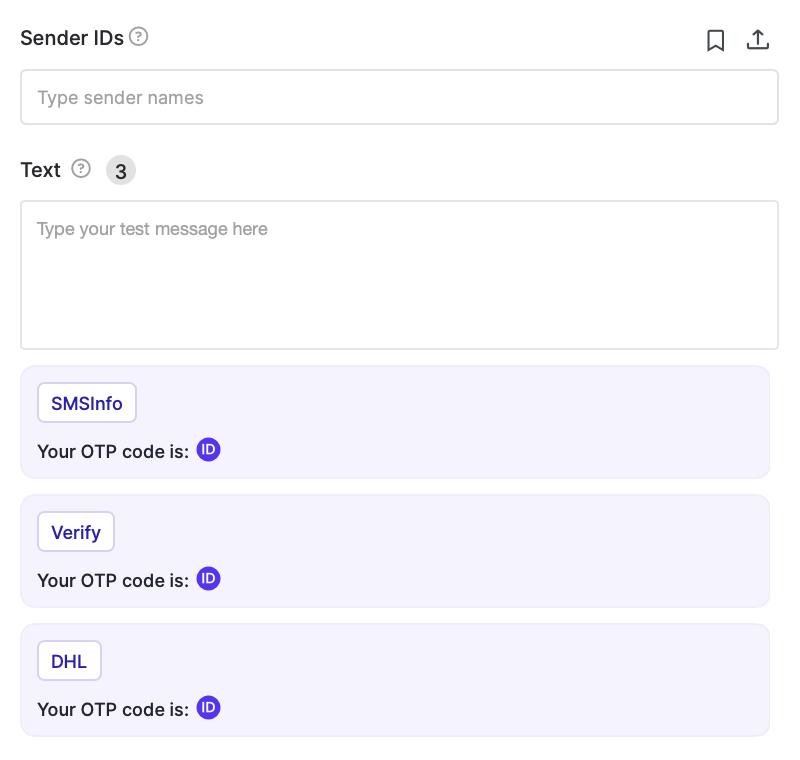Click the count badge showing 3
800x760 pixels.
pos(121,170)
